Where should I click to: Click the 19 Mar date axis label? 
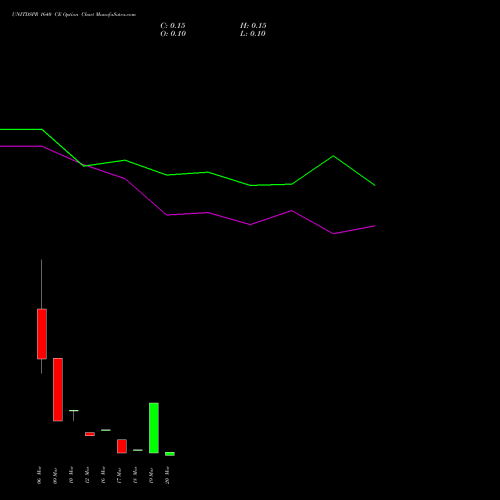pyautogui.click(x=151, y=475)
